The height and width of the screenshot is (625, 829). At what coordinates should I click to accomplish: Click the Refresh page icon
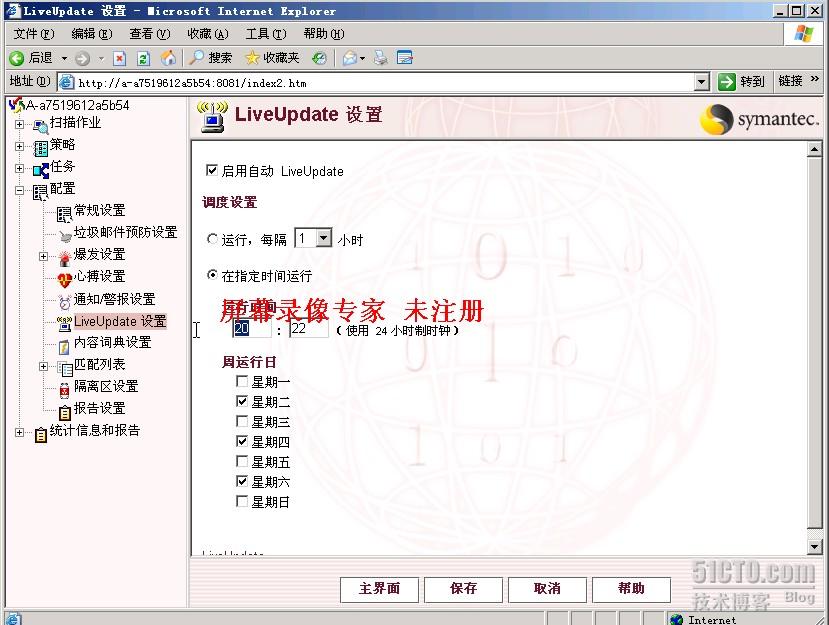143,58
